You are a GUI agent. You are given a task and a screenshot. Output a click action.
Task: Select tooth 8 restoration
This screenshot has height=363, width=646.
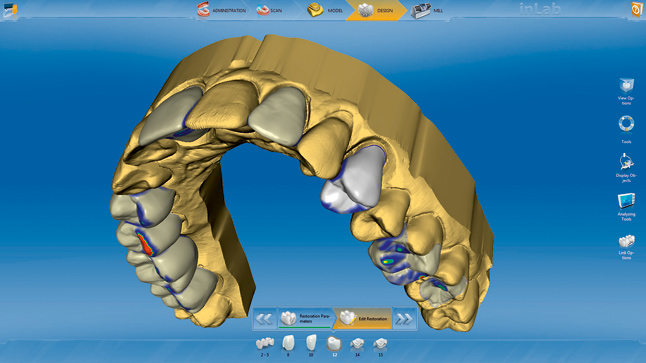288,345
